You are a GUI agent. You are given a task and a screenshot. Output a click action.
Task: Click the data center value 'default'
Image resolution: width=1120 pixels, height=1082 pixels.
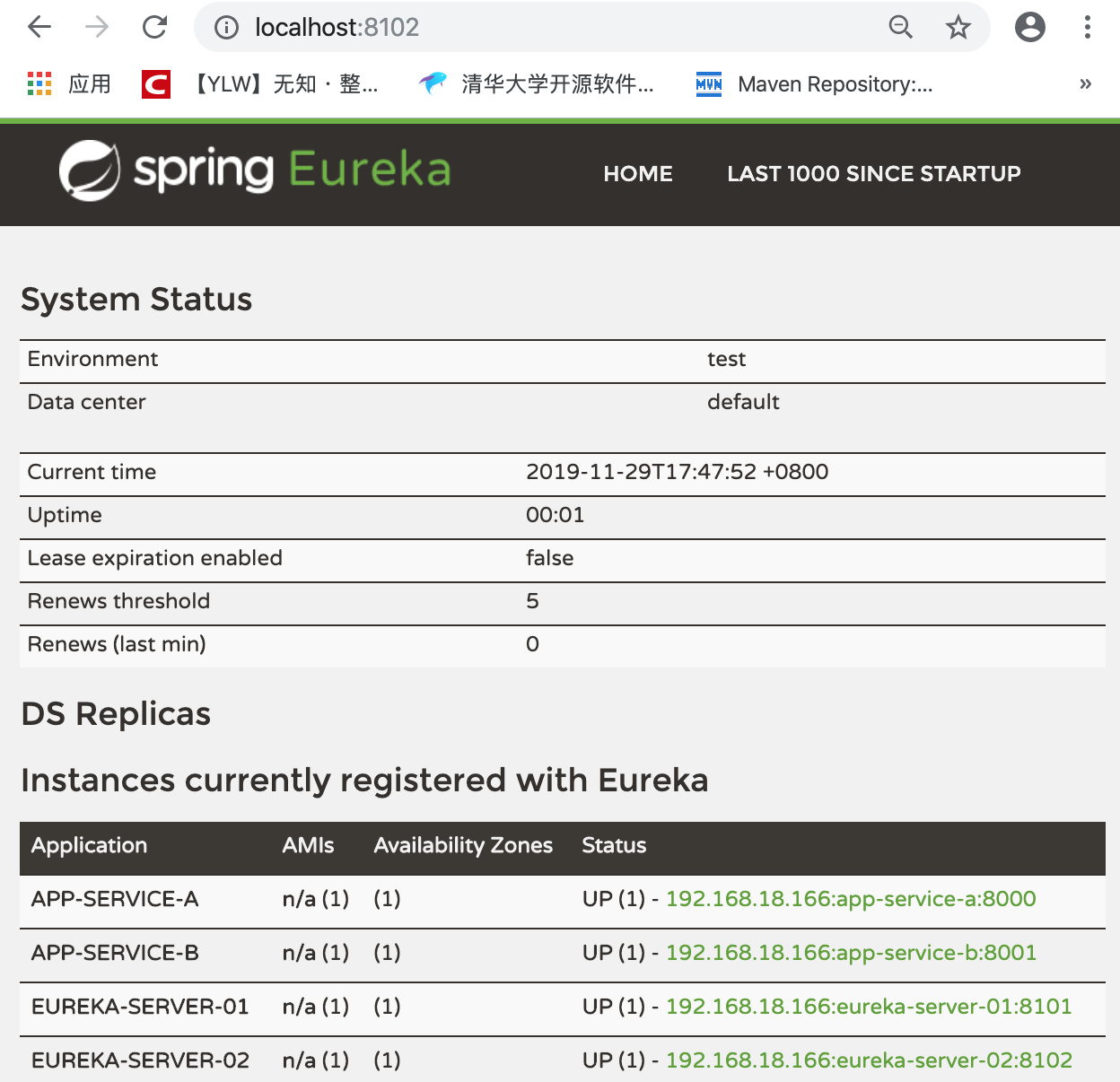tap(743, 402)
